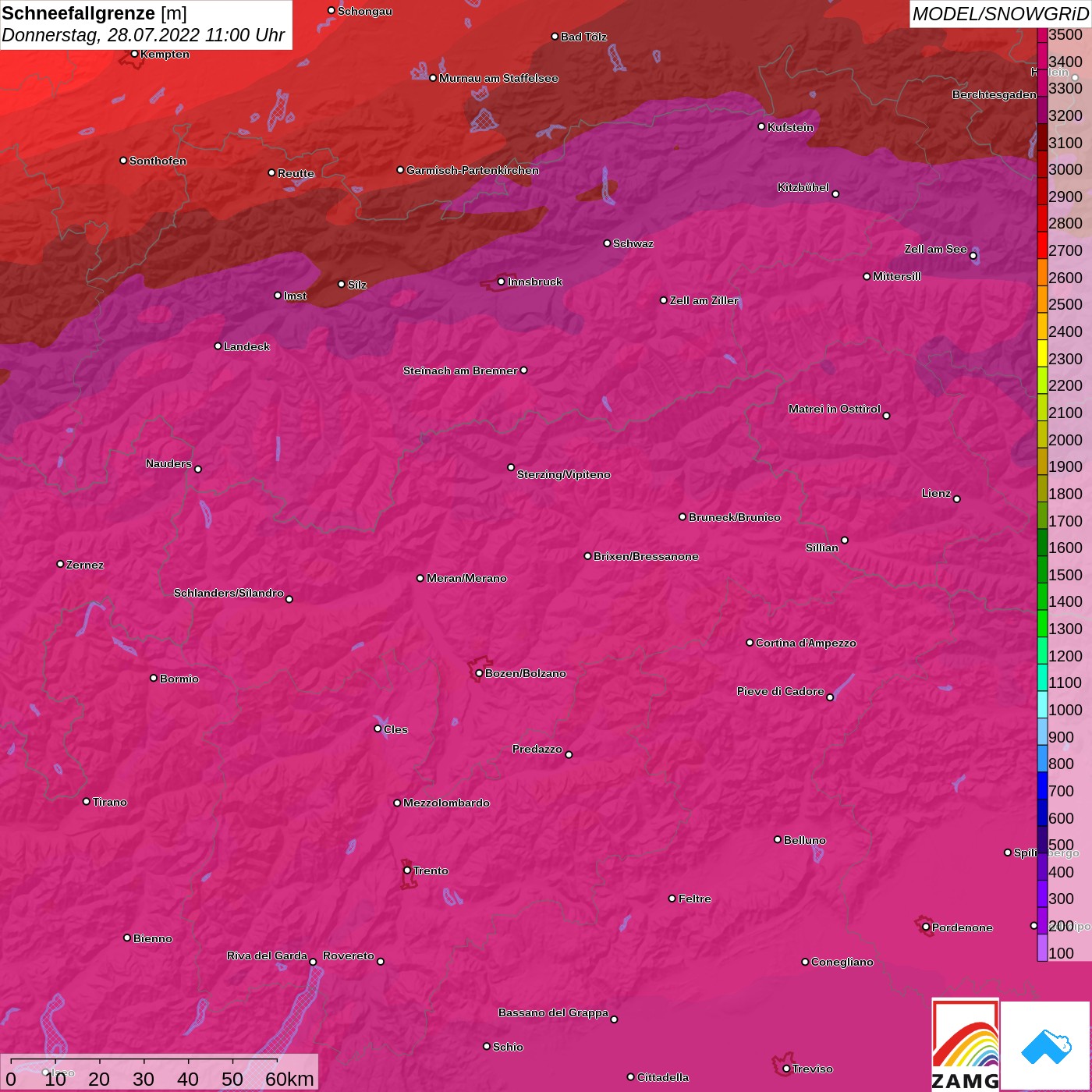Click the Schlanders/Silandro label
Viewport: 1092px width, 1092px height.
(229, 593)
